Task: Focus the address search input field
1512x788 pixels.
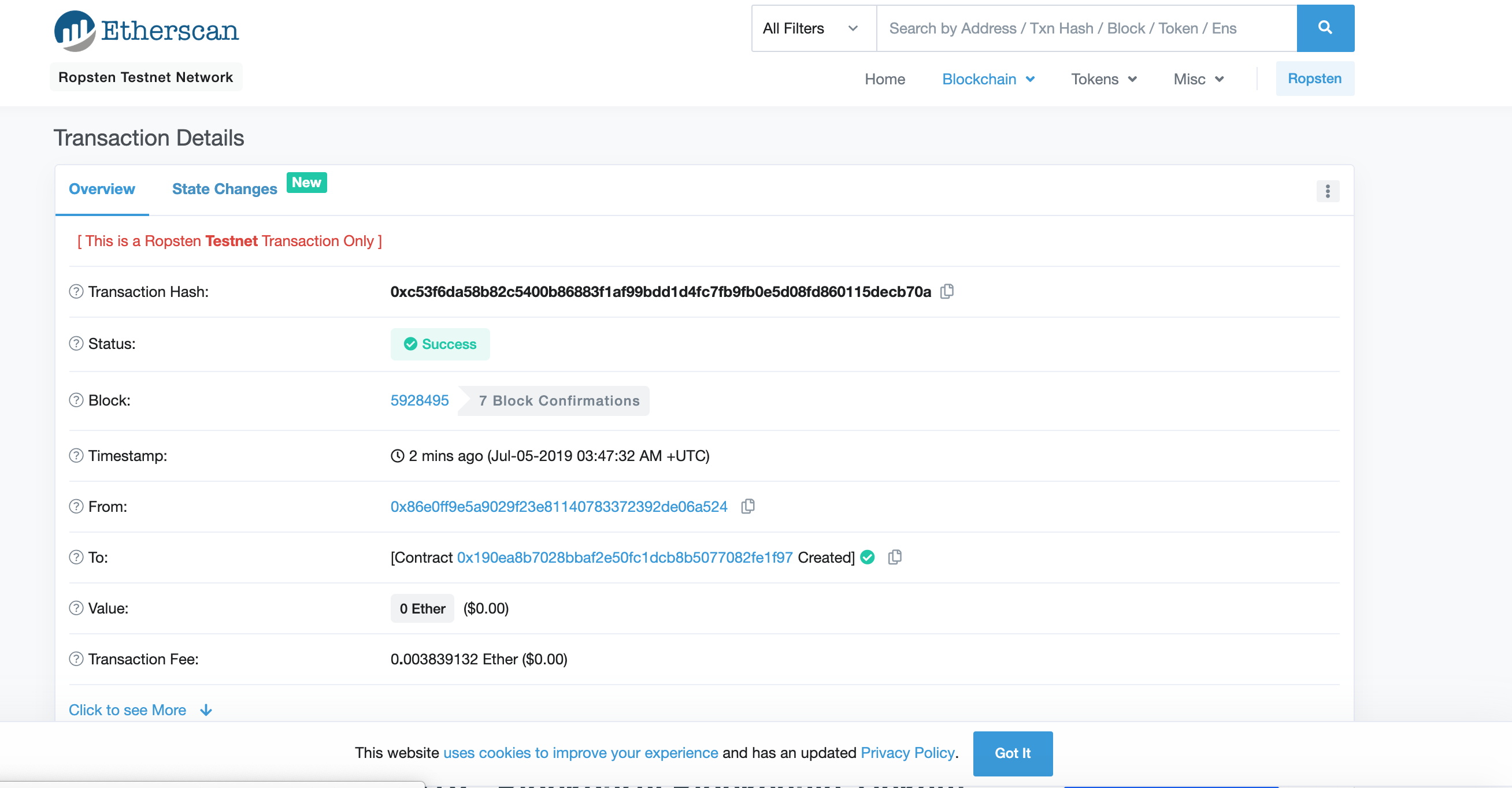Action: pos(1086,28)
